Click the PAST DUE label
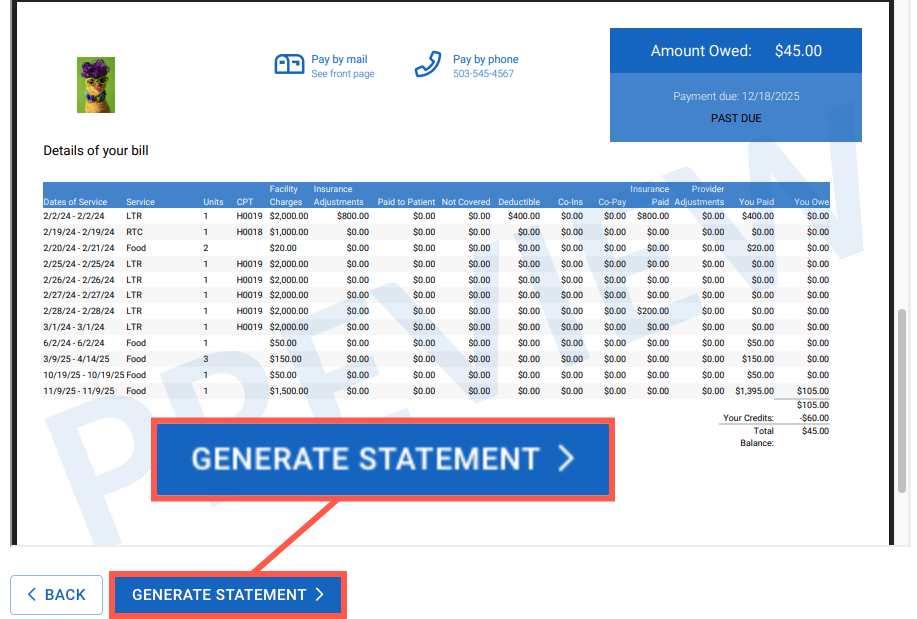The width and height of the screenshot is (917, 619). [x=737, y=118]
